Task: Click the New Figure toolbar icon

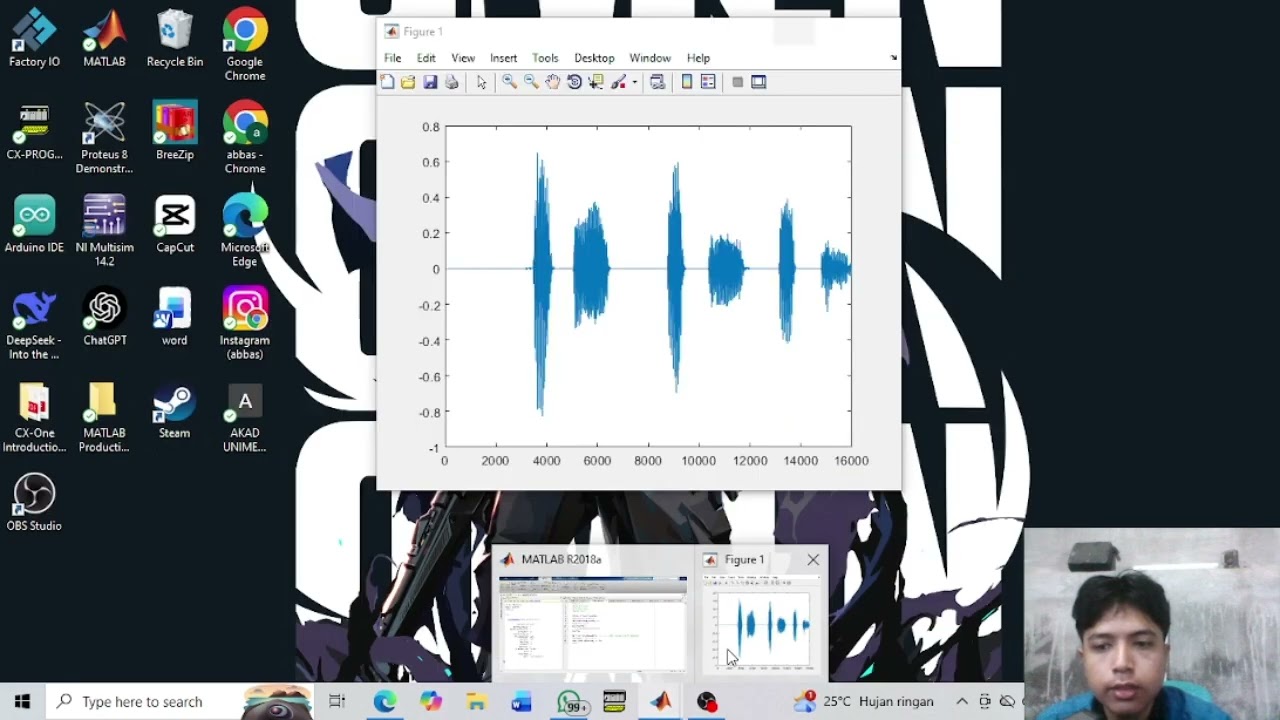Action: pos(387,82)
